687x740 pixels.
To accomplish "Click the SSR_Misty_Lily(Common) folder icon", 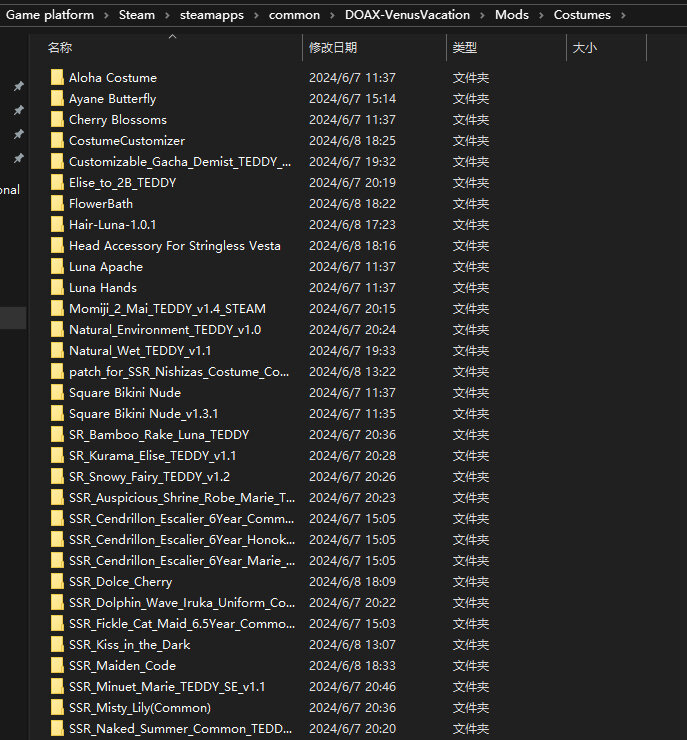I will (57, 707).
